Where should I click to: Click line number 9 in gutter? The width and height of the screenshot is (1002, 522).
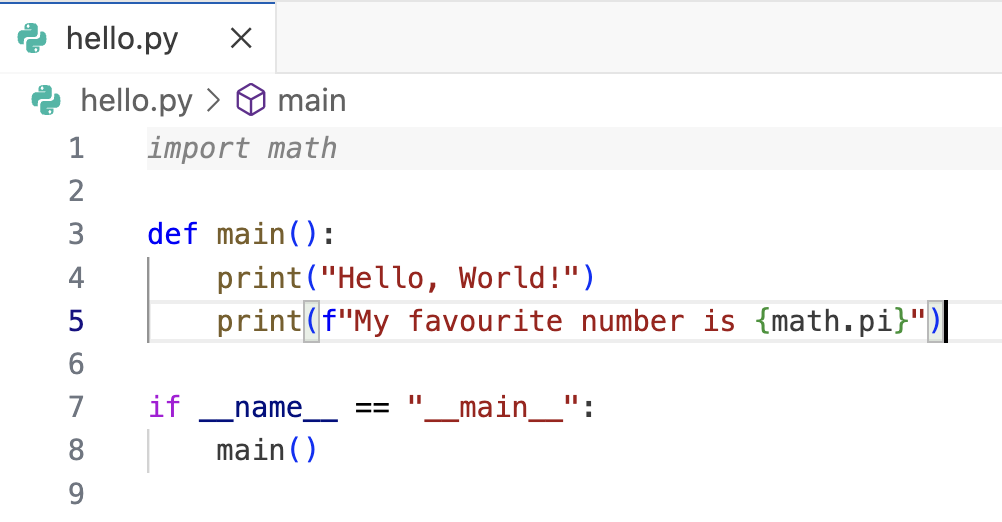coord(77,494)
